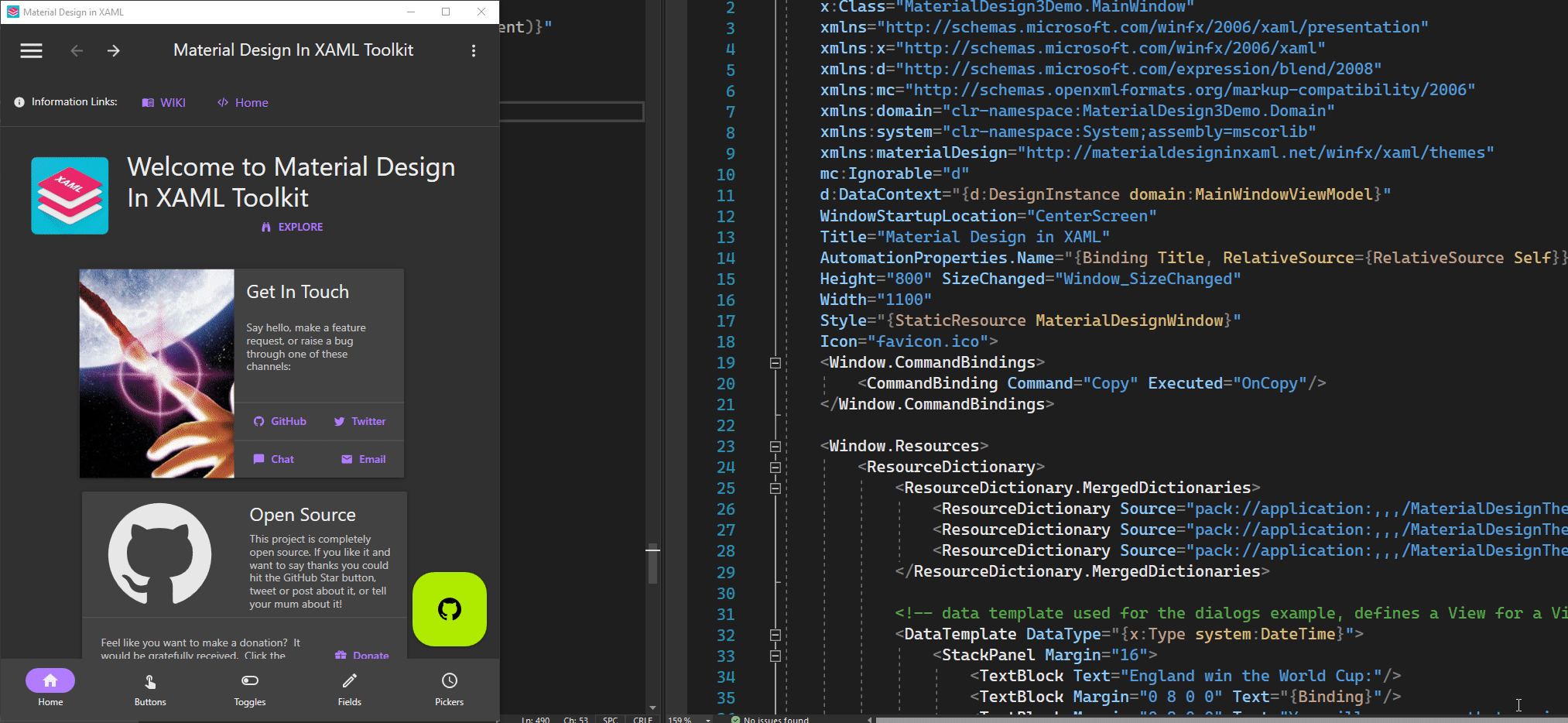Click the EXPLORE button
The image size is (1568, 723).
click(292, 227)
